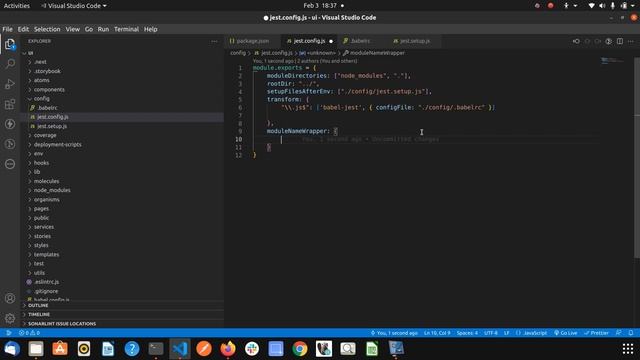Expand the .next folder
The width and height of the screenshot is (640, 360).
(x=40, y=62)
